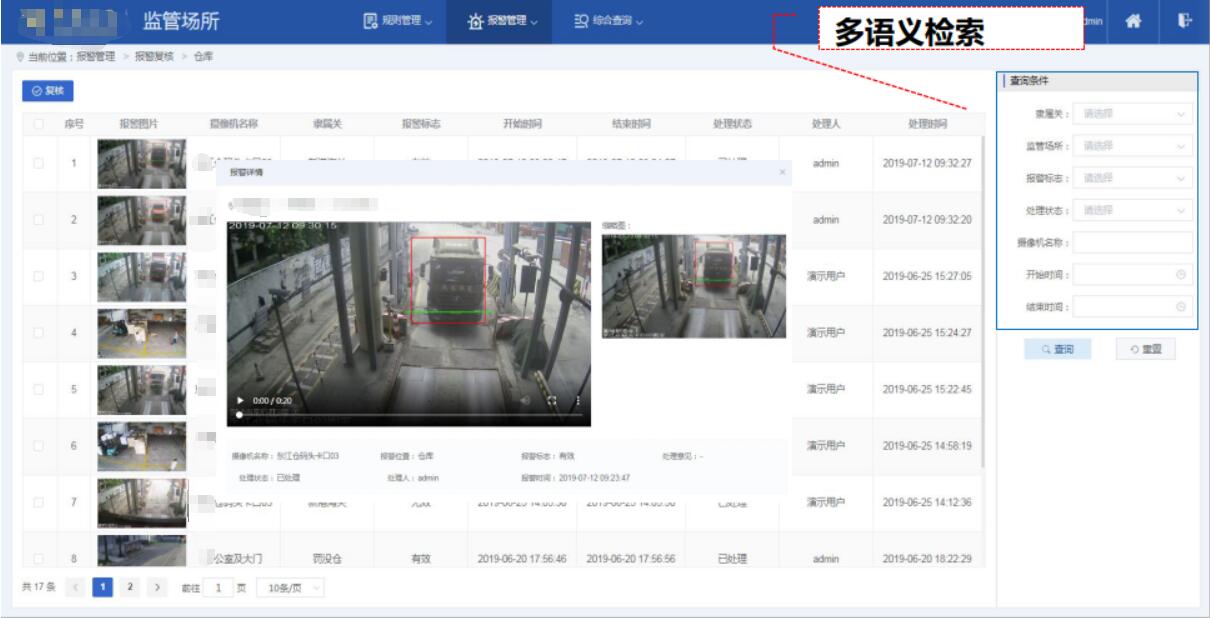Click the 处理时间 column header
1211x618 pixels.
click(927, 124)
